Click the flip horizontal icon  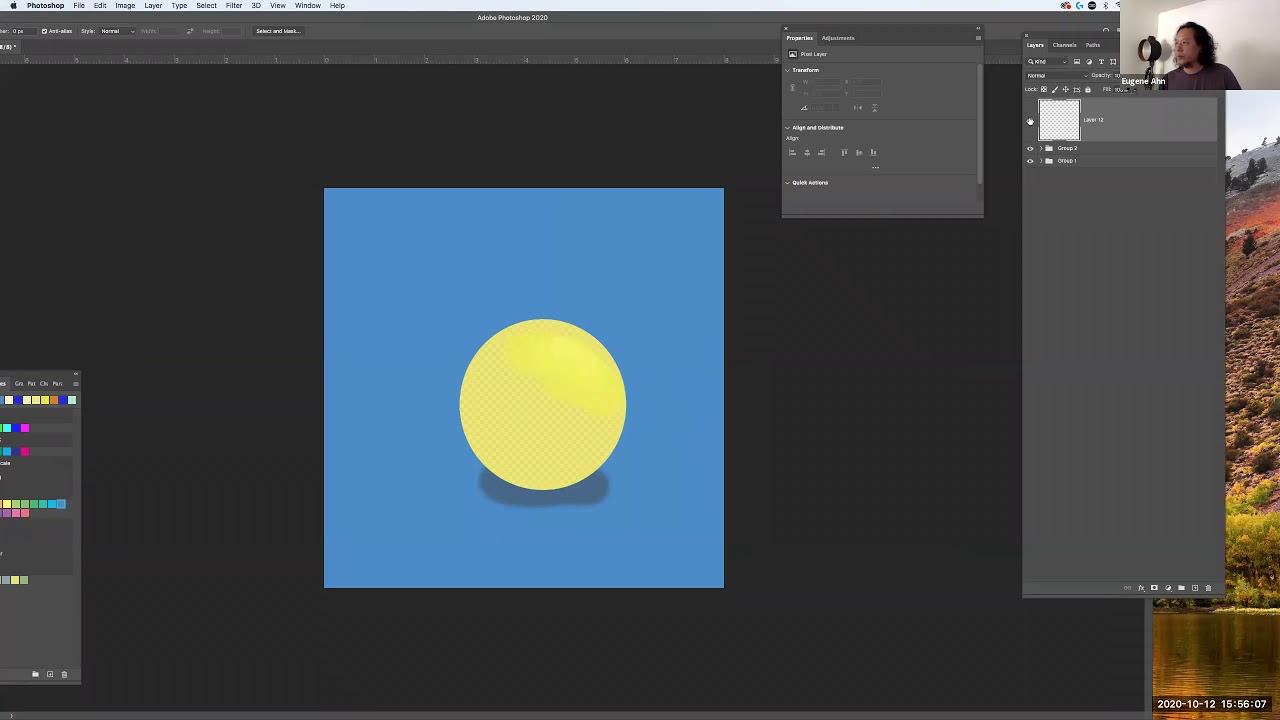(x=858, y=108)
